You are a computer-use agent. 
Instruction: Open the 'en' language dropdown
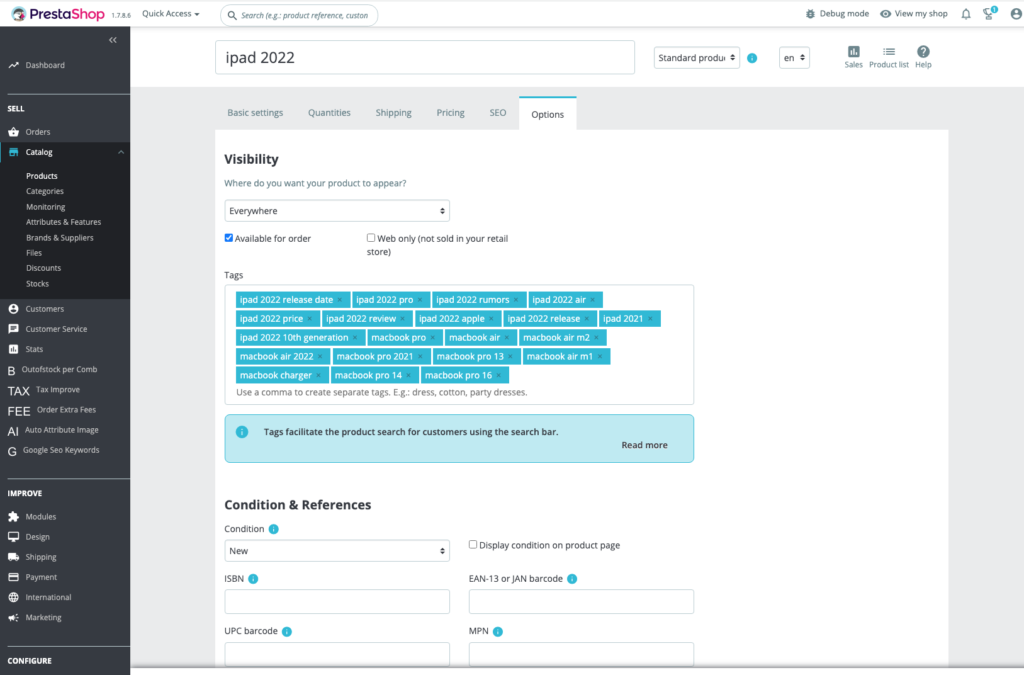[794, 57]
